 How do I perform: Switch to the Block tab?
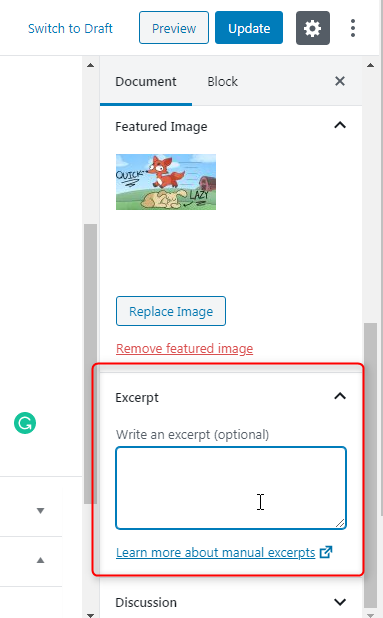pos(222,82)
